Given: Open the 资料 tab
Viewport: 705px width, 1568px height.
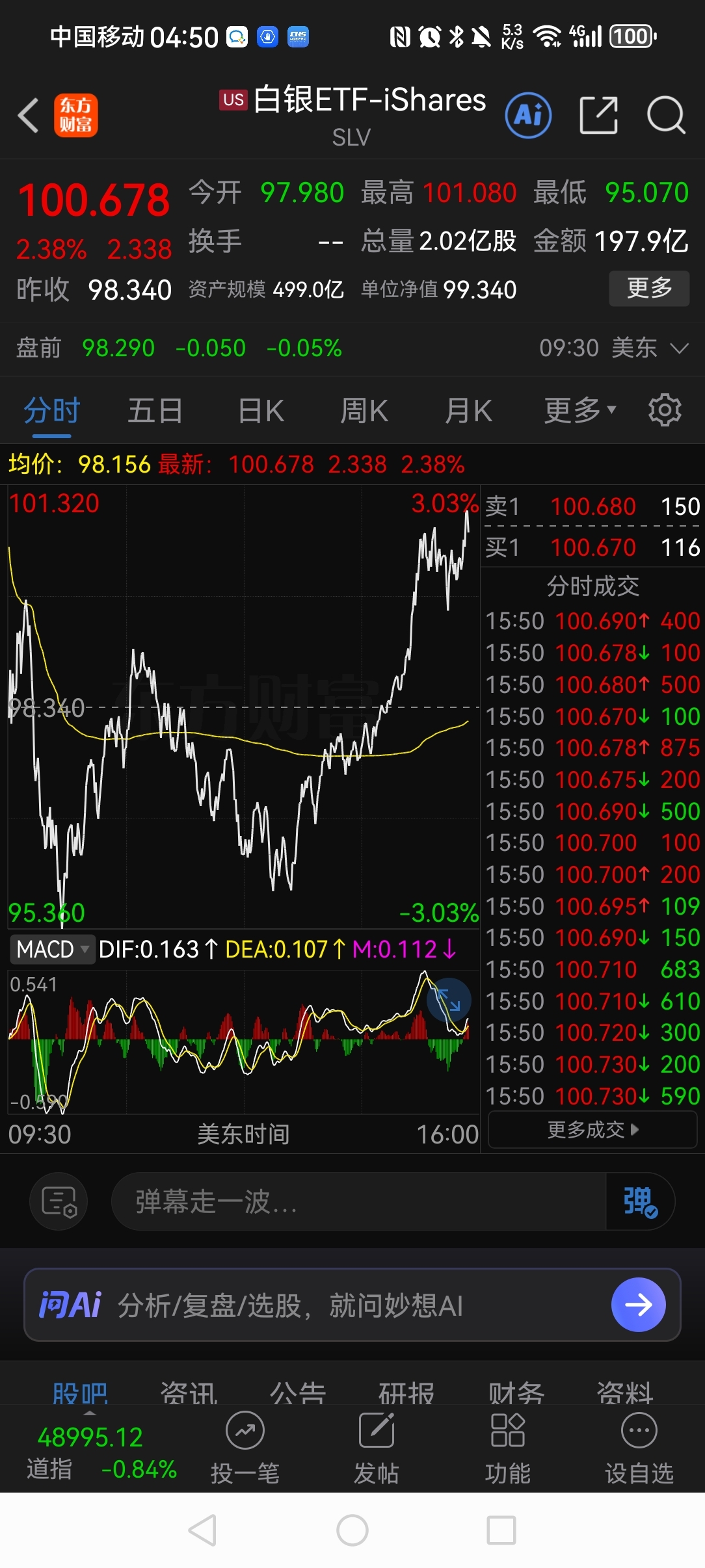Looking at the screenshot, I should 625,1392.
